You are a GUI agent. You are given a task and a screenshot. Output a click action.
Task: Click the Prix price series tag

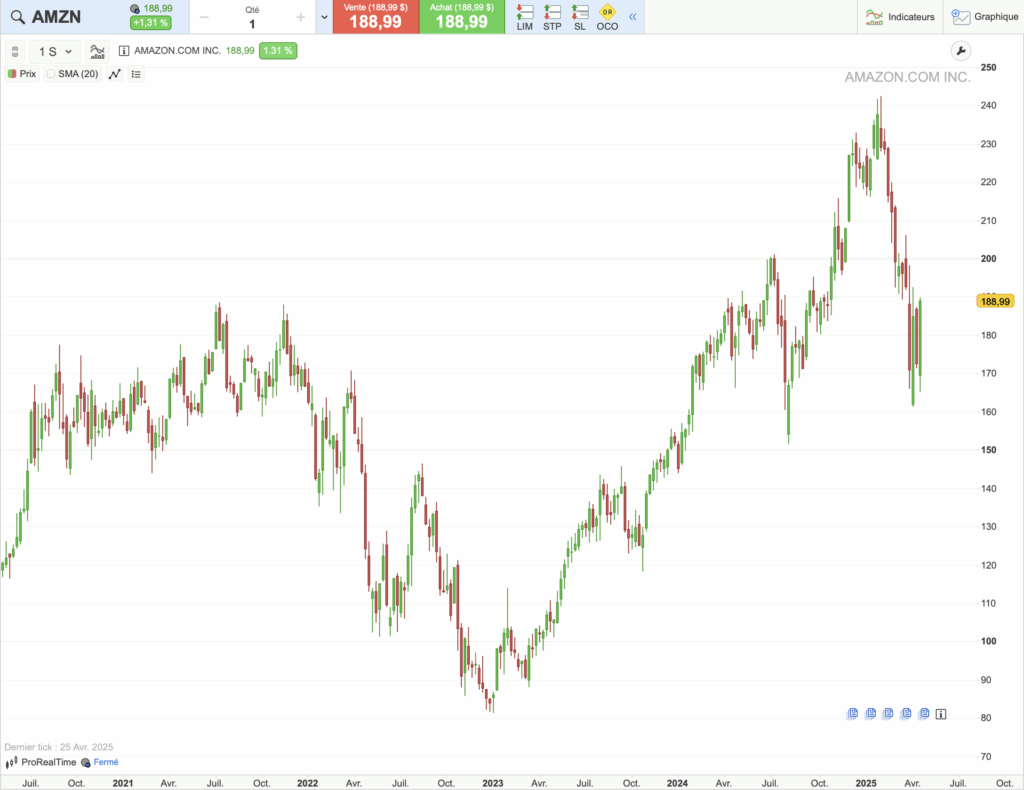click(x=22, y=74)
